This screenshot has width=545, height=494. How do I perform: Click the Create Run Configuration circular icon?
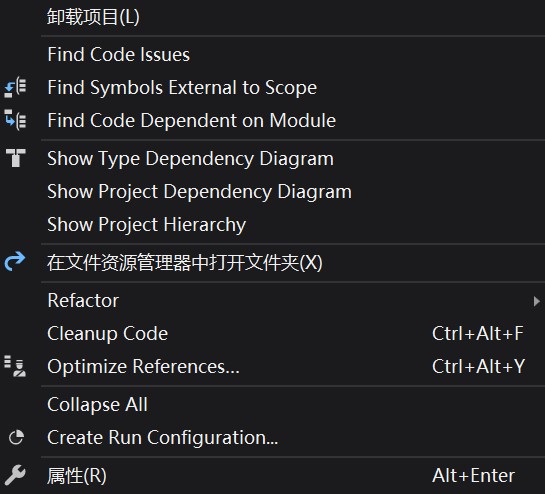point(16,437)
